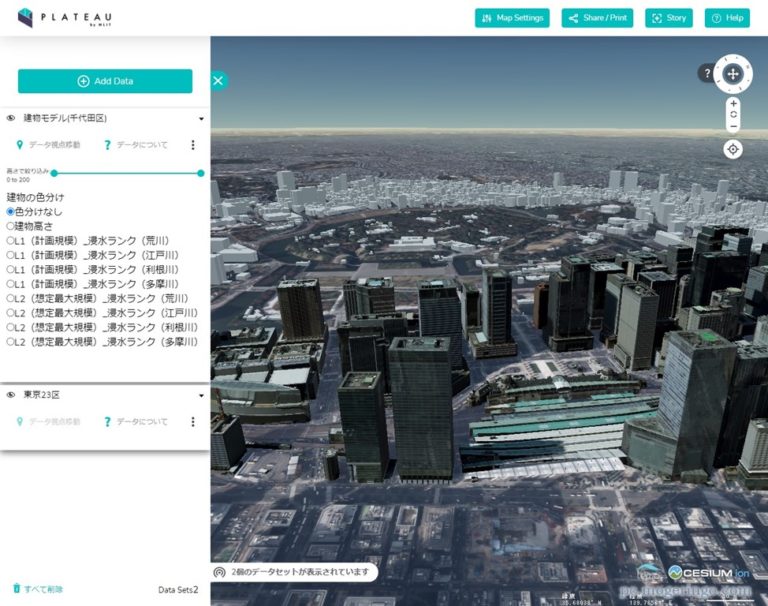The width and height of the screenshot is (768, 606).
Task: Click the Add Data button
Action: tap(105, 81)
